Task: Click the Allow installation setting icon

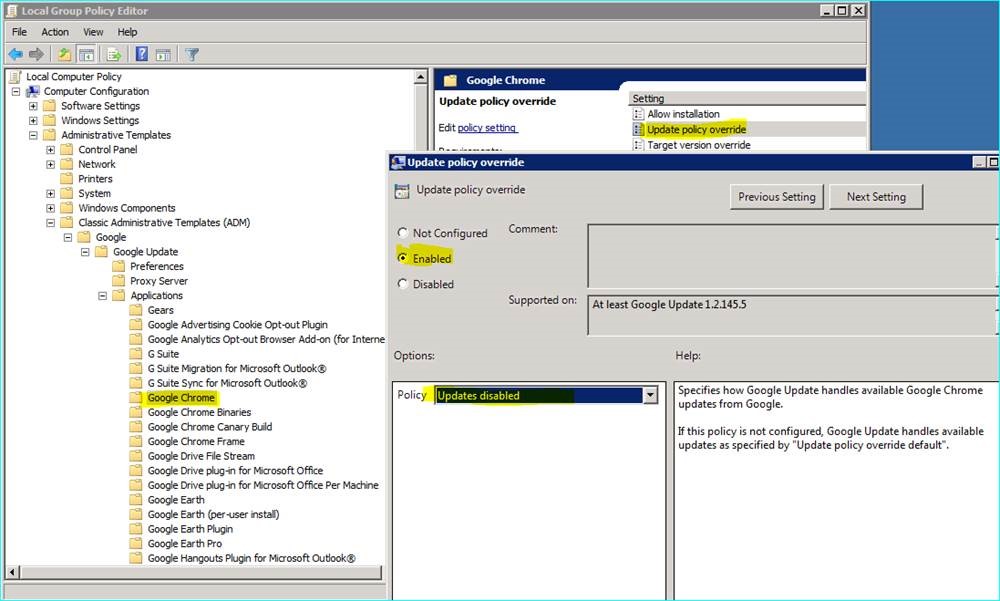Action: pyautogui.click(x=638, y=114)
